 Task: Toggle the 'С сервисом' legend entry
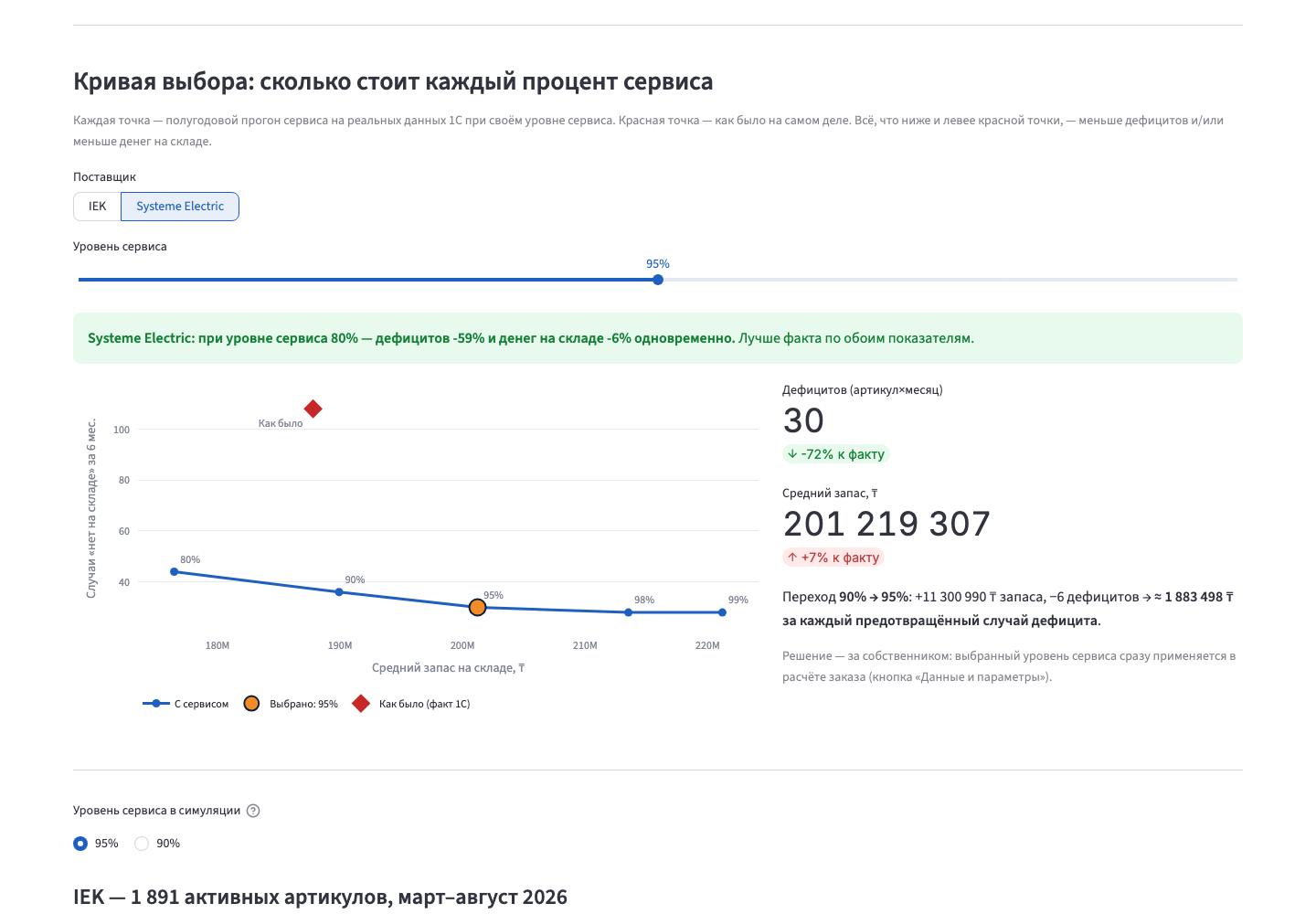pos(186,704)
